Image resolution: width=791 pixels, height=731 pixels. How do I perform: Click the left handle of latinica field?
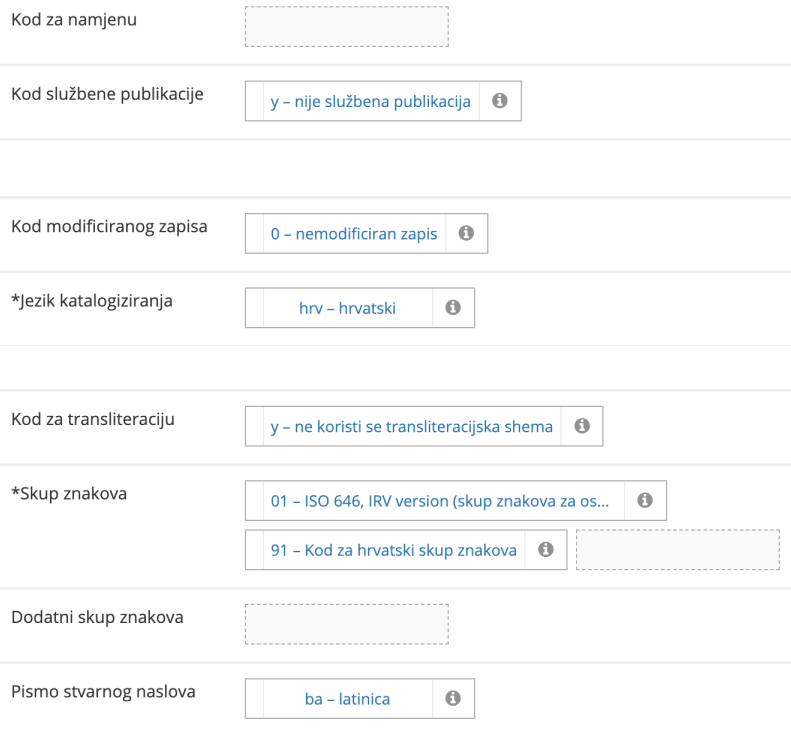[254, 700]
